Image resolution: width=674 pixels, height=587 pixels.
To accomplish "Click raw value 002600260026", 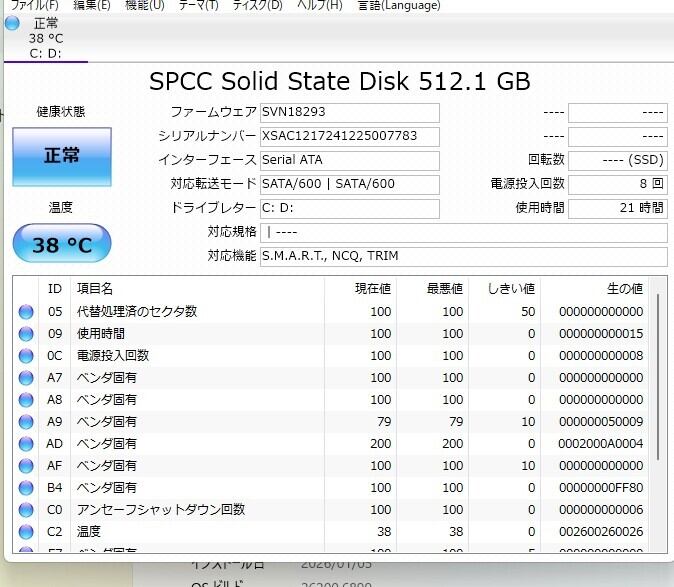I will click(x=601, y=532).
